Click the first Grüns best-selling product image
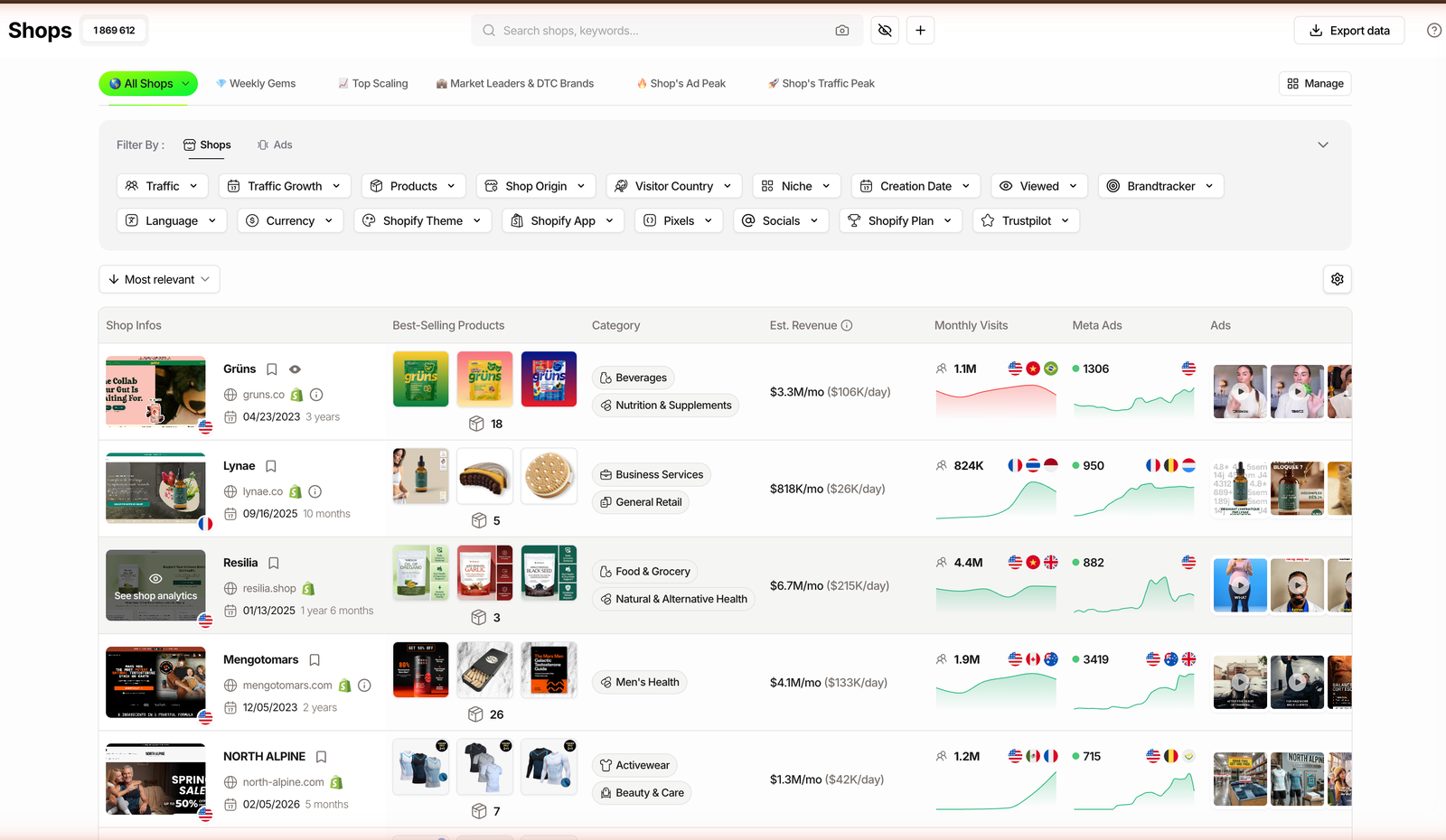The width and height of the screenshot is (1446, 840). pos(421,378)
